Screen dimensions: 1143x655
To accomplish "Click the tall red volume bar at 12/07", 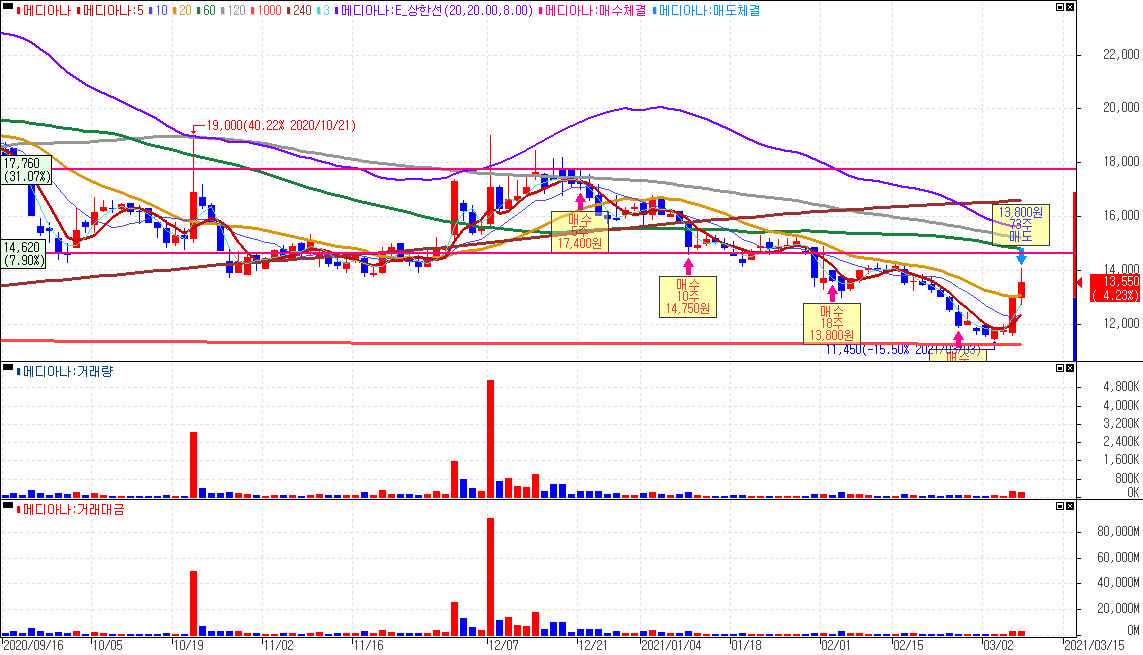I will [x=491, y=439].
